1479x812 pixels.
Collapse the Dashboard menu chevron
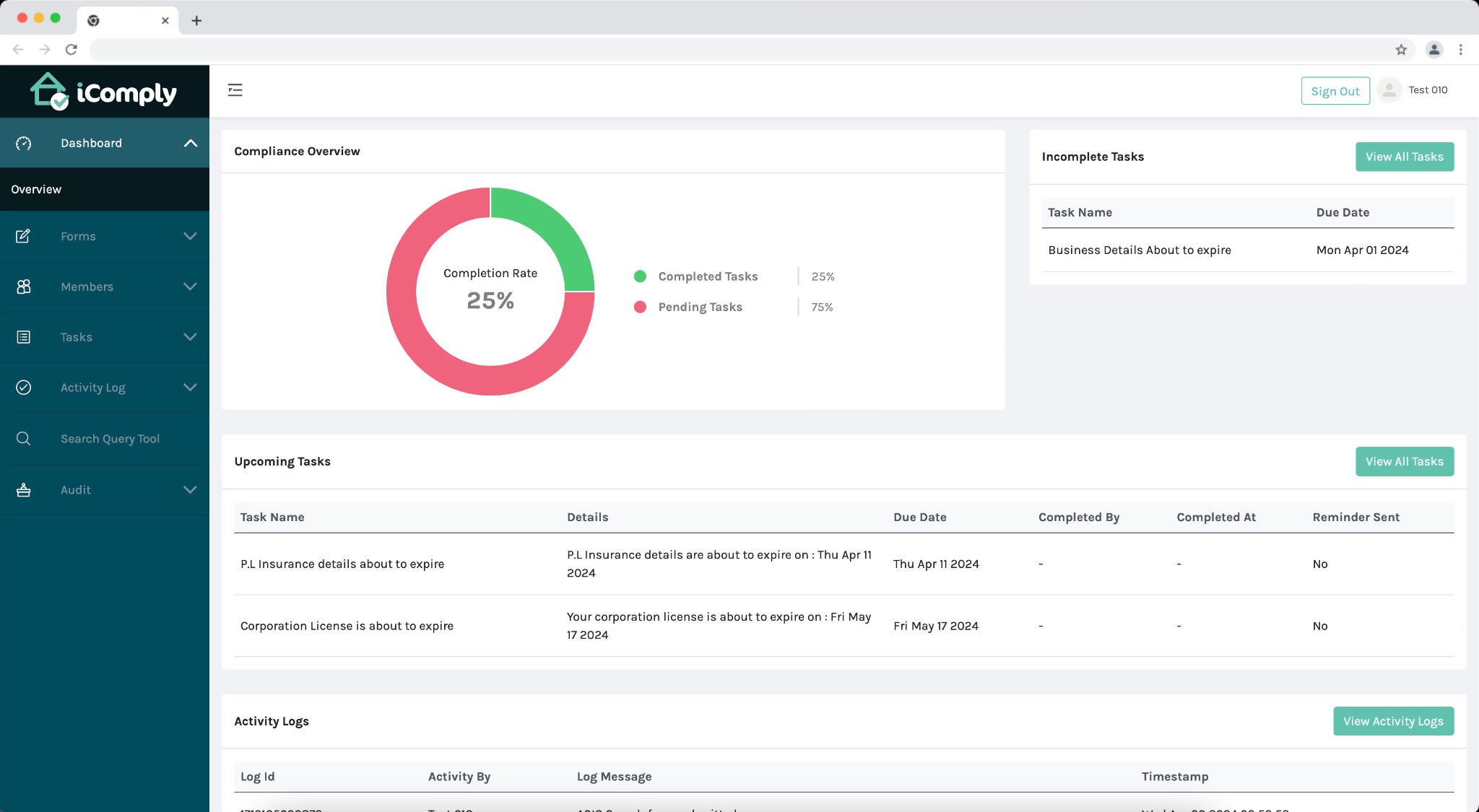coord(191,143)
